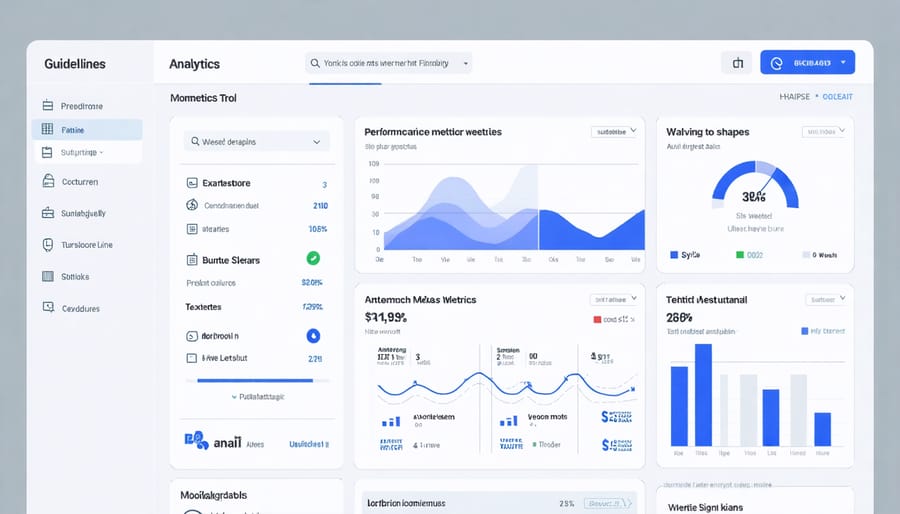The height and width of the screenshot is (514, 900).
Task: Click the Prelat oalures value
Action: [312, 283]
